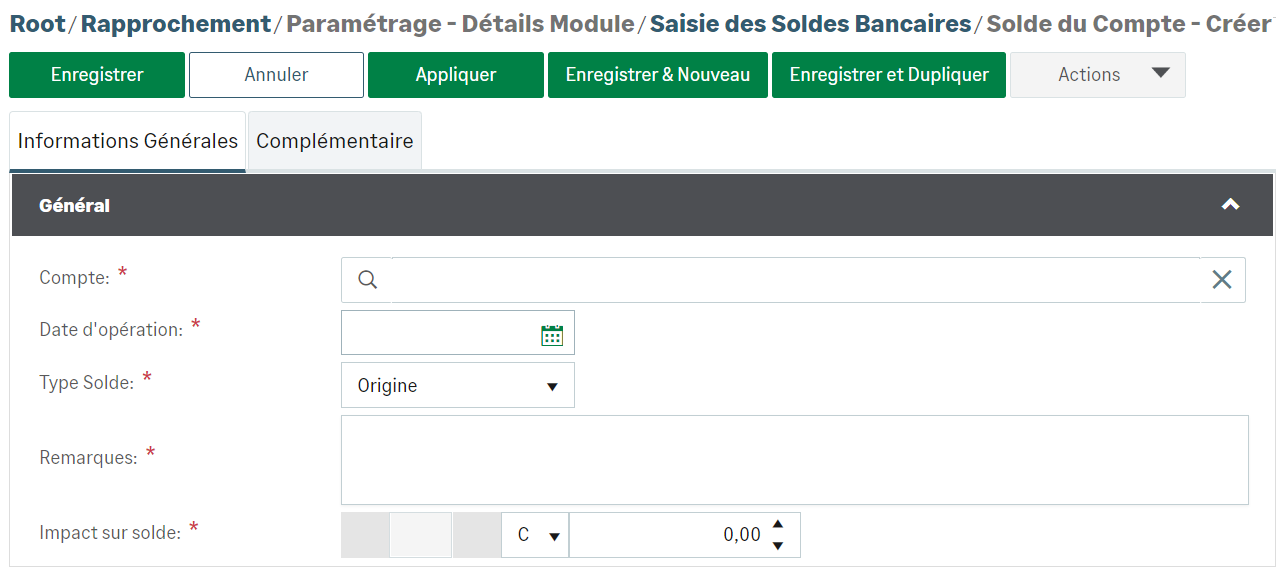Open the Type Solde Origine dropdown
This screenshot has width=1286, height=581.
coord(458,386)
